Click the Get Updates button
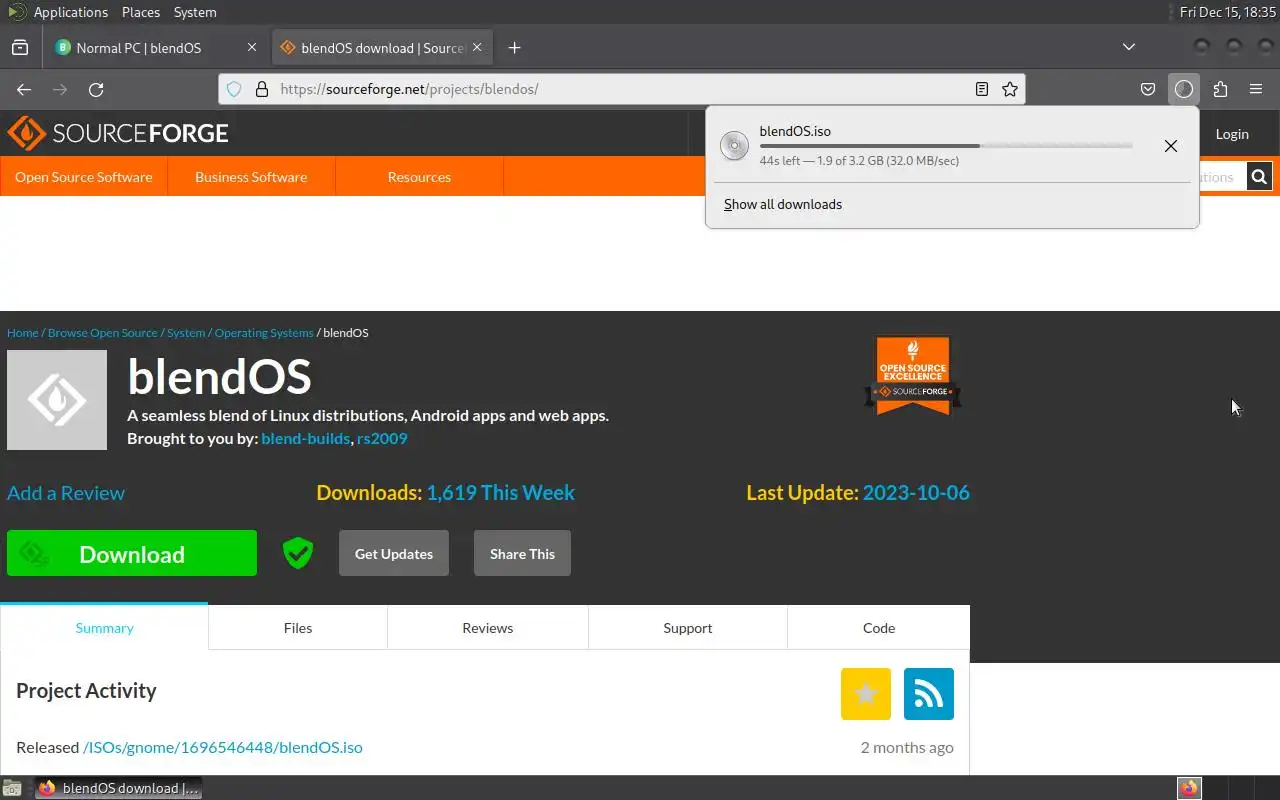Image resolution: width=1280 pixels, height=800 pixels. (x=394, y=553)
